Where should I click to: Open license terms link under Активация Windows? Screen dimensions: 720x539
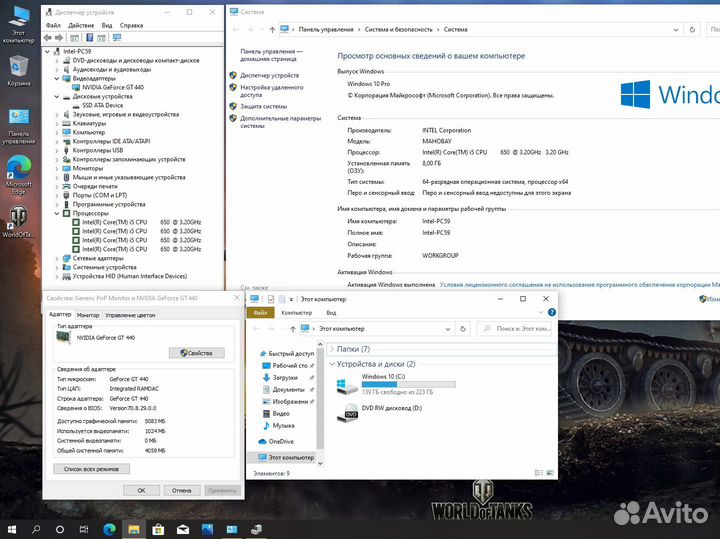click(x=579, y=285)
